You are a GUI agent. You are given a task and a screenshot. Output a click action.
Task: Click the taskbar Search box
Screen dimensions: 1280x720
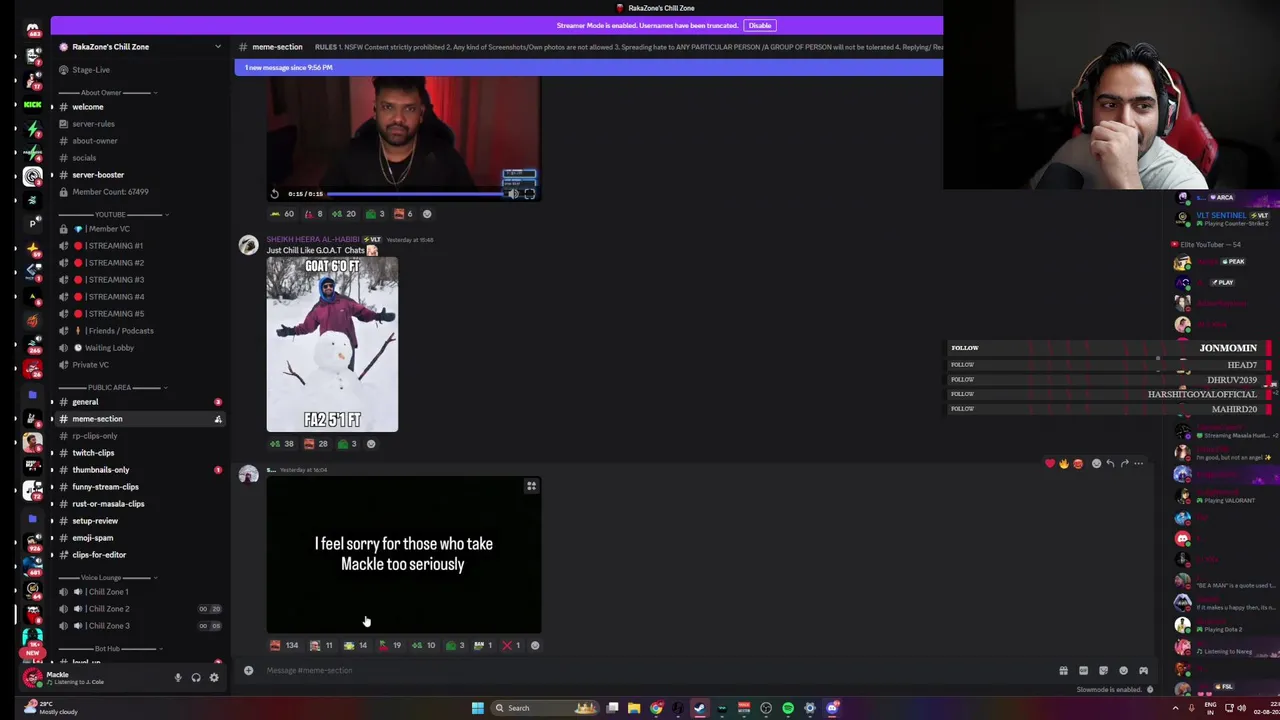(545, 708)
